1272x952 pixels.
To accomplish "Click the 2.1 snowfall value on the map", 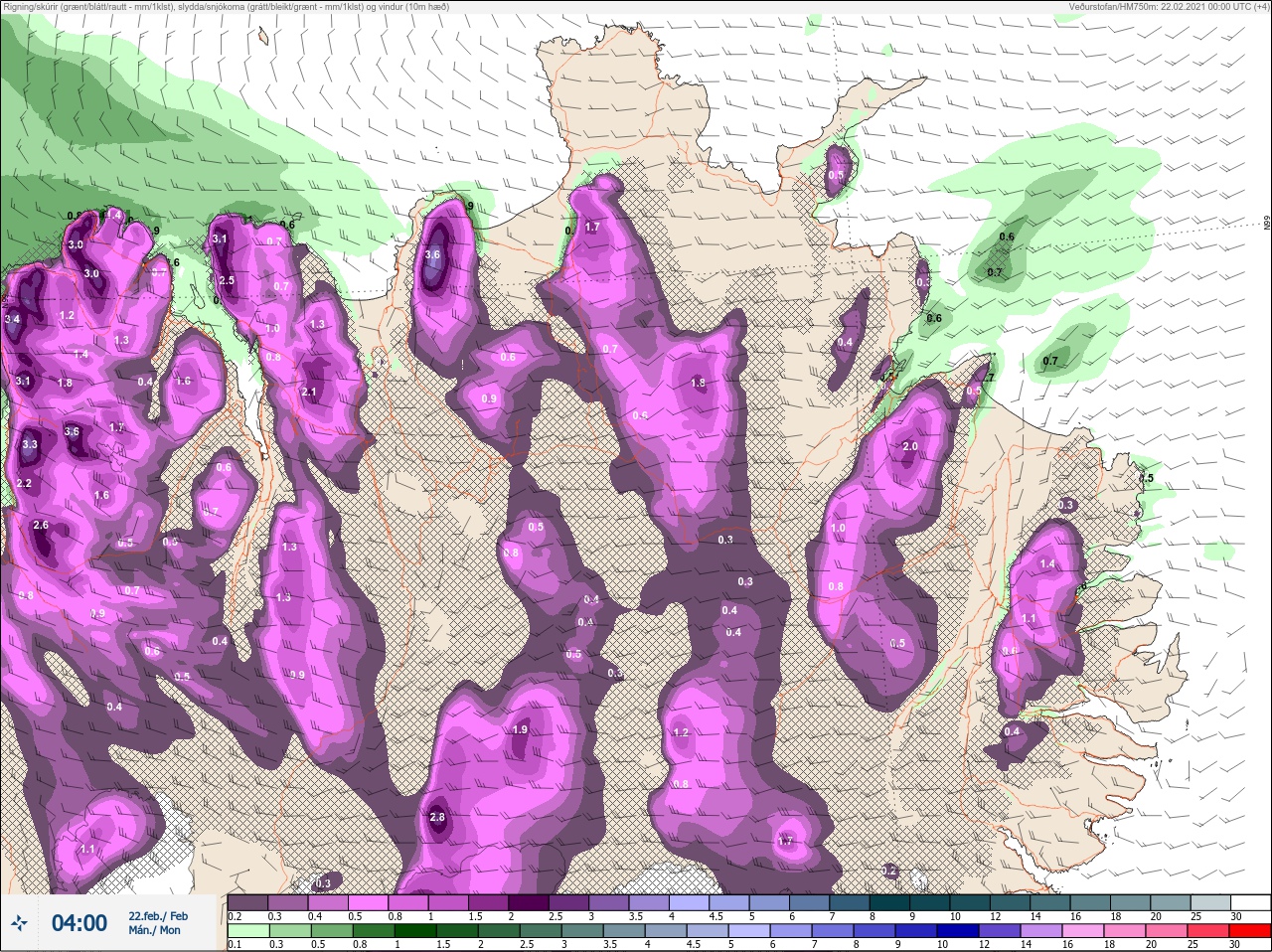I will pos(309,392).
